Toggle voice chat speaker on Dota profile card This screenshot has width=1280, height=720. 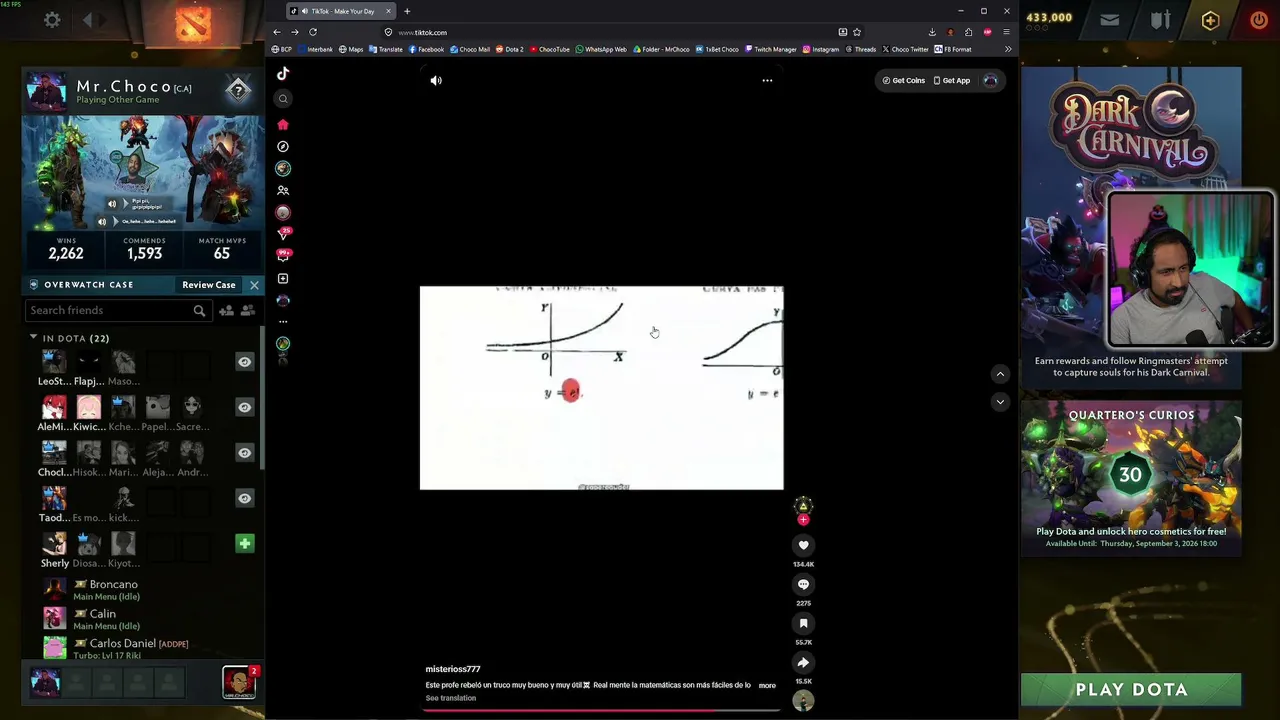click(112, 204)
